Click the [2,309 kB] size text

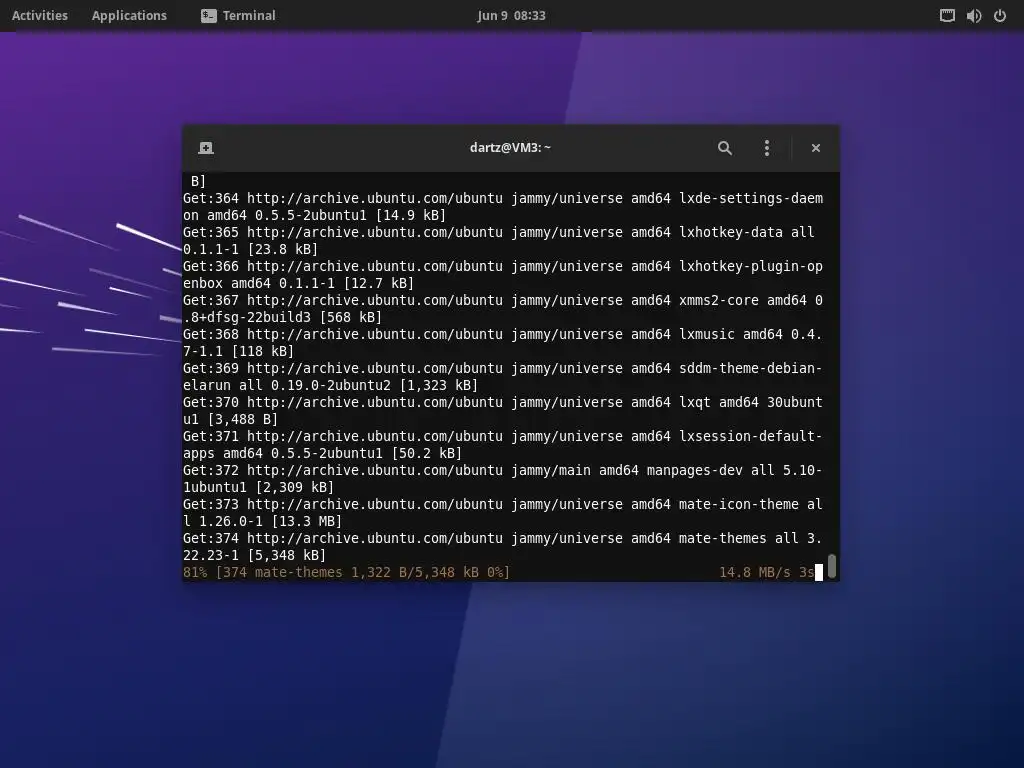click(295, 487)
